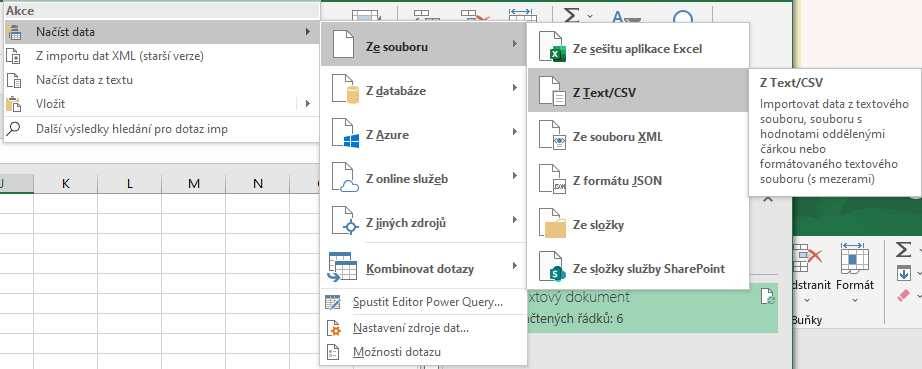Click the blank file icon of Ze souboru
The width and height of the screenshot is (922, 369).
[343, 44]
